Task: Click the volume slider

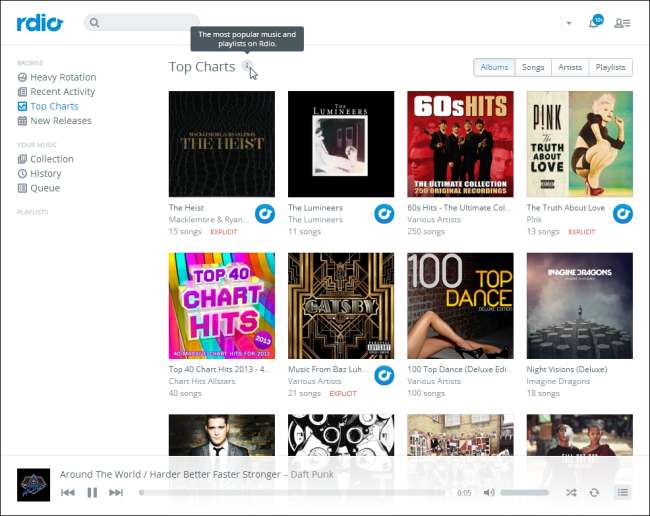Action: point(524,492)
